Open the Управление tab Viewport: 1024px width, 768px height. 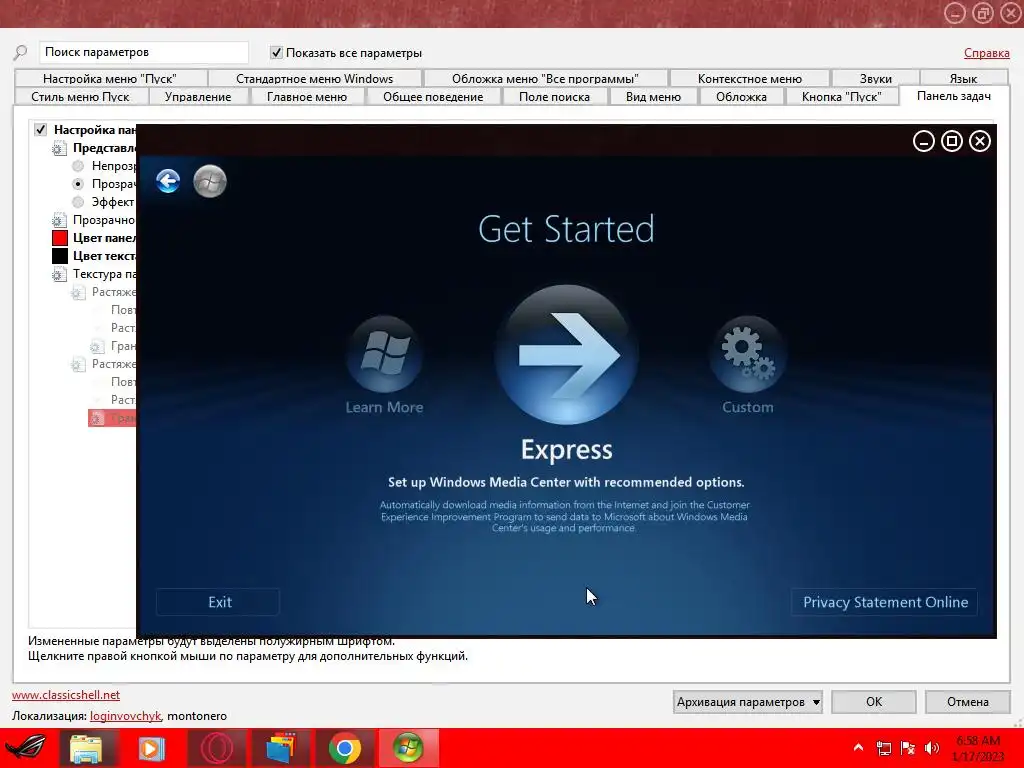point(198,97)
